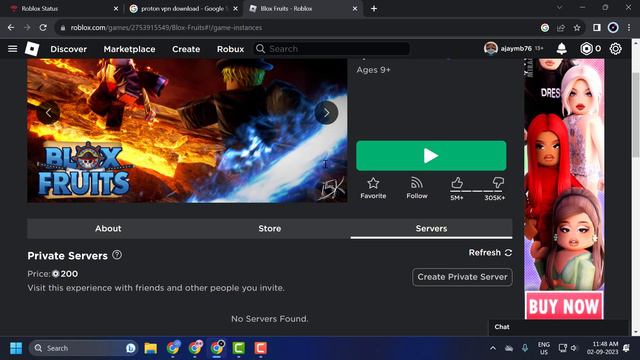
Task: Open Chrome three-dot menu
Action: click(x=629, y=27)
